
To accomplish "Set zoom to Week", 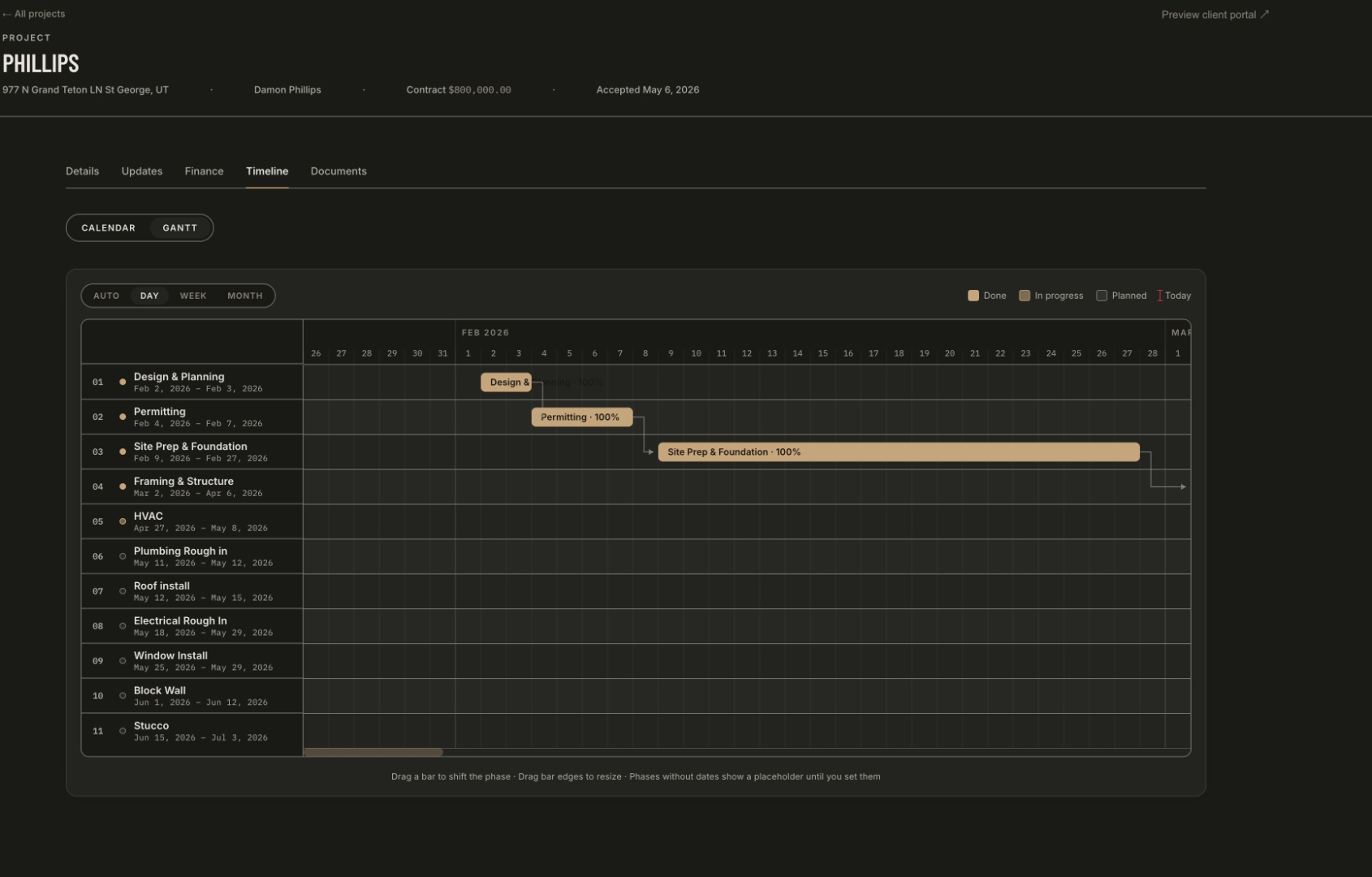I will [x=193, y=296].
